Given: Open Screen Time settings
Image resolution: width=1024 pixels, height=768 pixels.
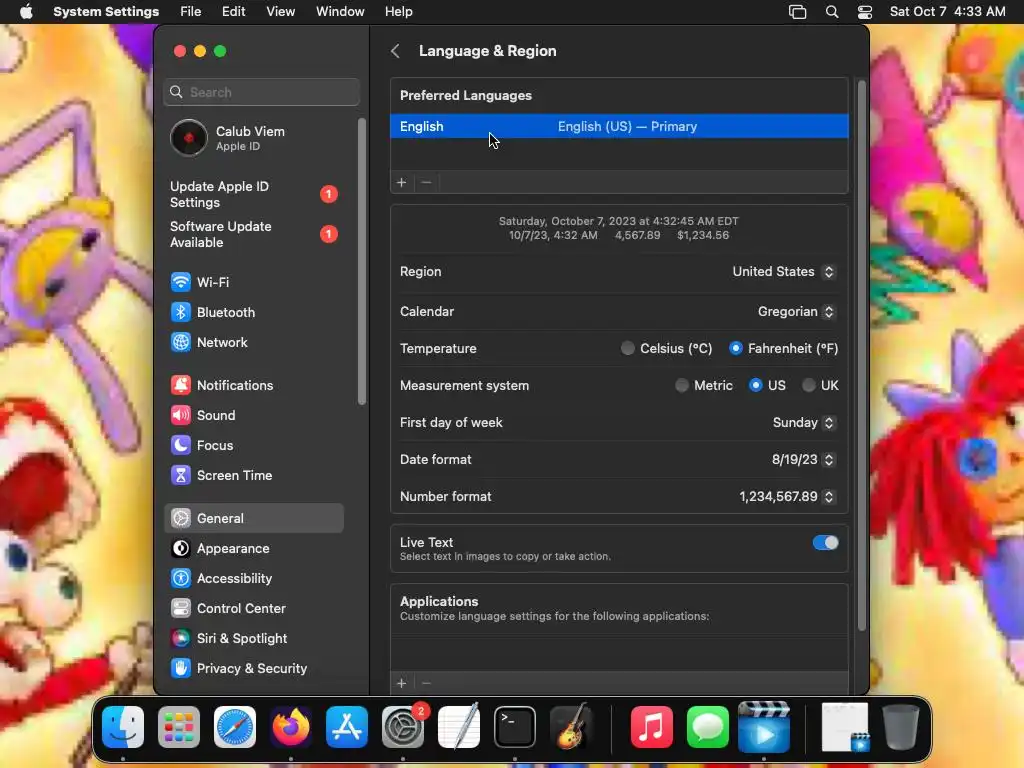Looking at the screenshot, I should coord(253,475).
